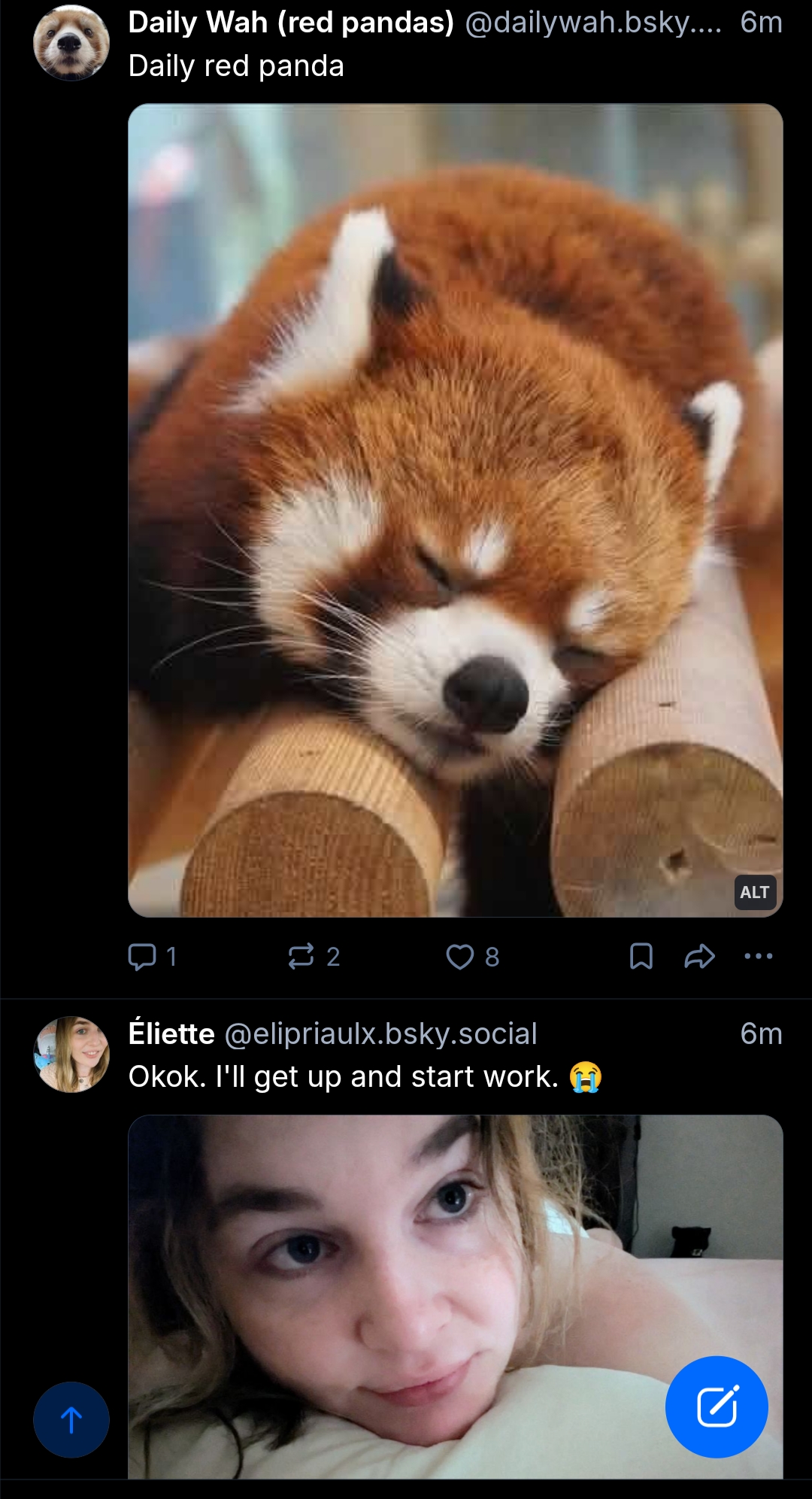Open Éliette's profile avatar

(x=71, y=1054)
